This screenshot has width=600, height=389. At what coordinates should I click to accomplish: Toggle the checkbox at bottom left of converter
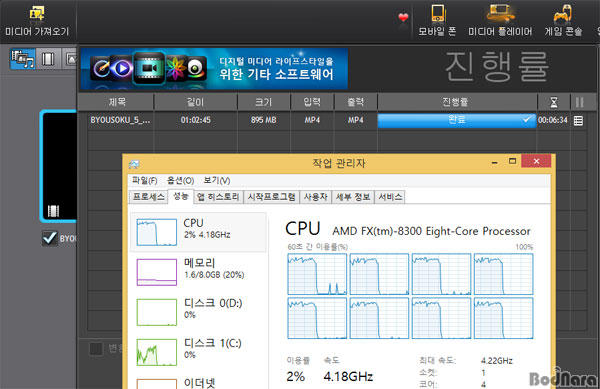[x=96, y=348]
